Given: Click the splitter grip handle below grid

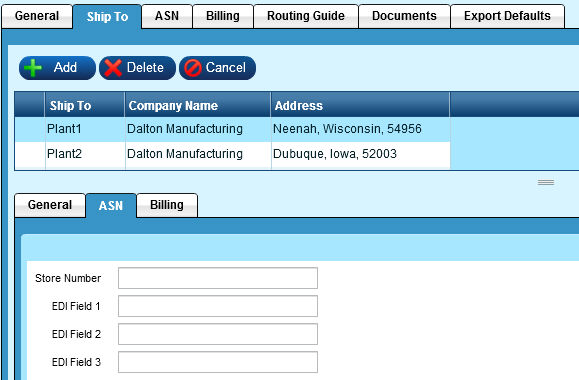Looking at the screenshot, I should 546,182.
